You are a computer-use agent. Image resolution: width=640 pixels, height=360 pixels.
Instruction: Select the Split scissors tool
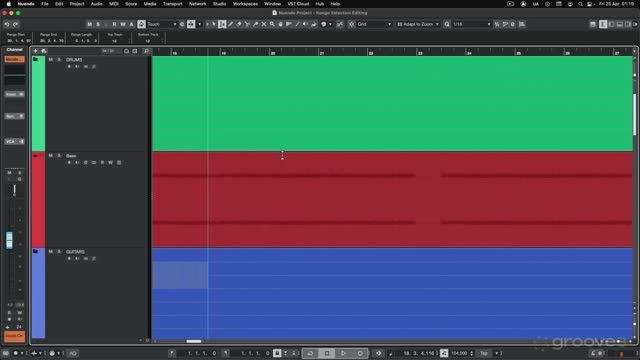[x=247, y=24]
